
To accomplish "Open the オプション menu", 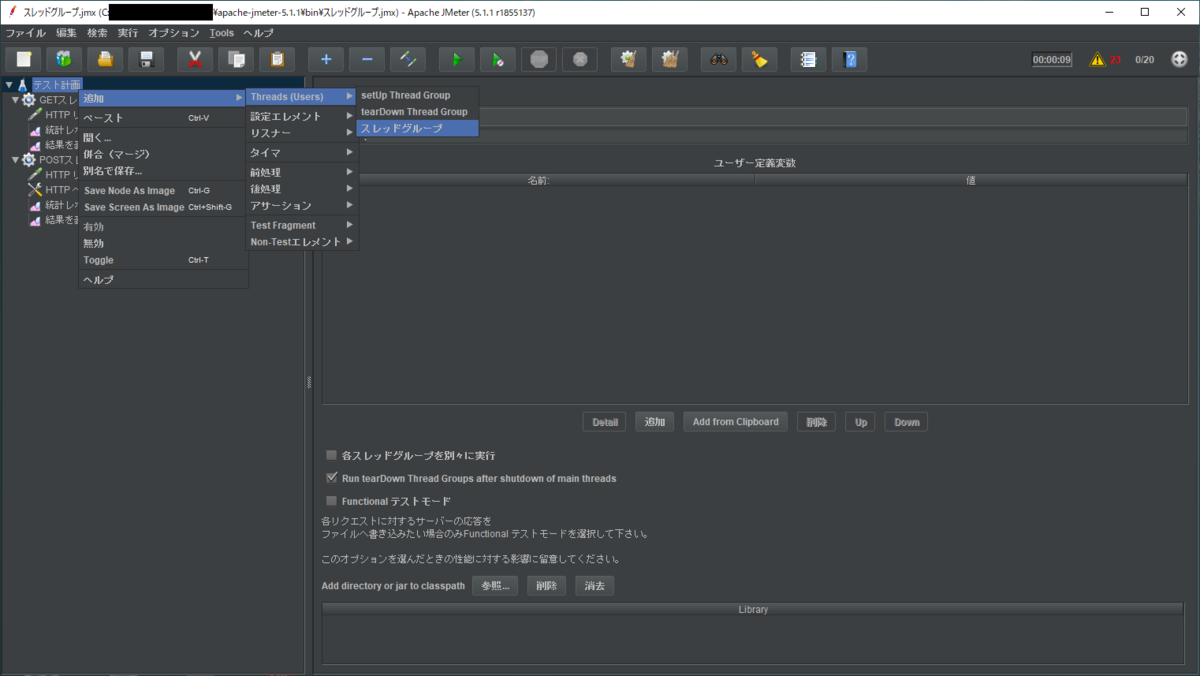I will (x=173, y=32).
